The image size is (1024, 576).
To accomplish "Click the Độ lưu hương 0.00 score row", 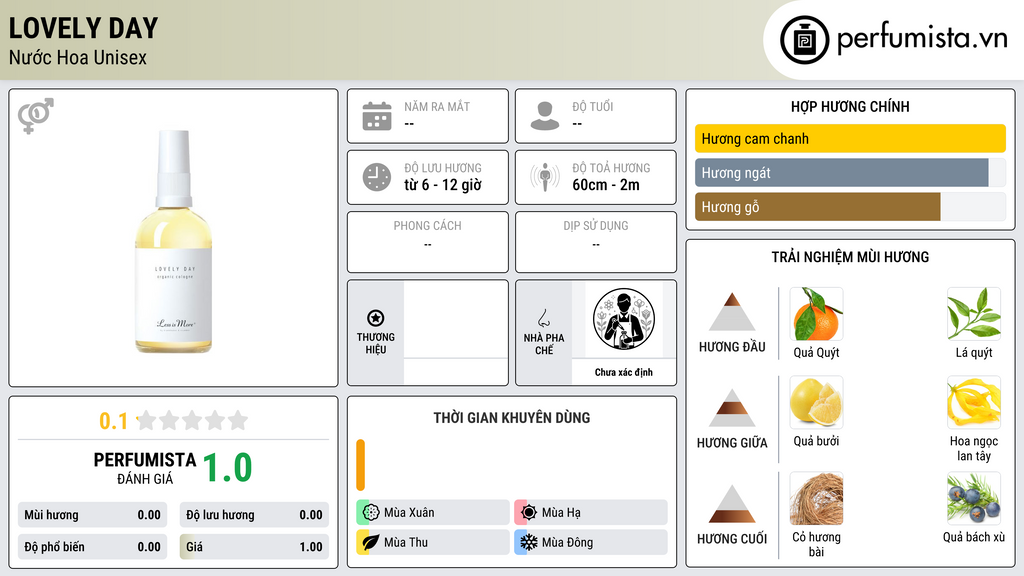I will pyautogui.click(x=254, y=515).
